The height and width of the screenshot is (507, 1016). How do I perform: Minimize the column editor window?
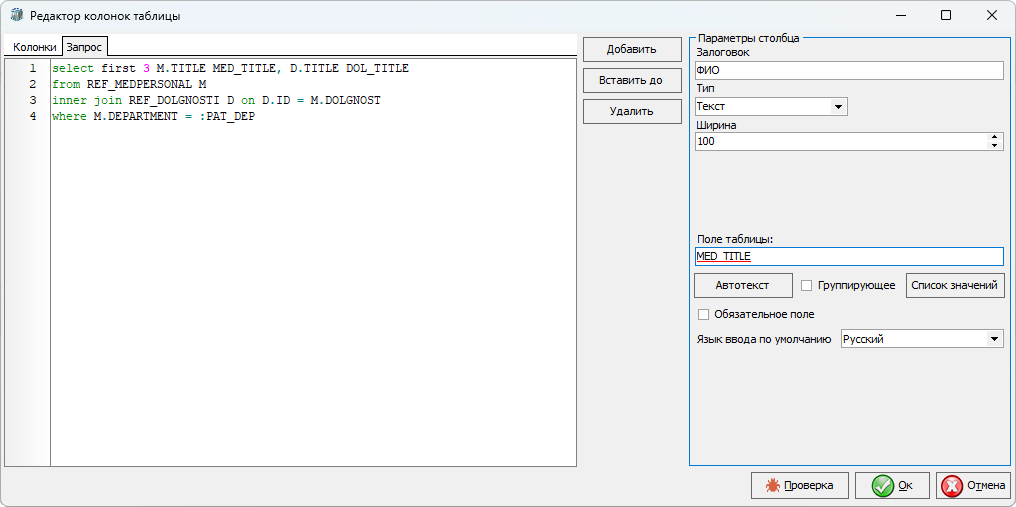pyautogui.click(x=900, y=16)
